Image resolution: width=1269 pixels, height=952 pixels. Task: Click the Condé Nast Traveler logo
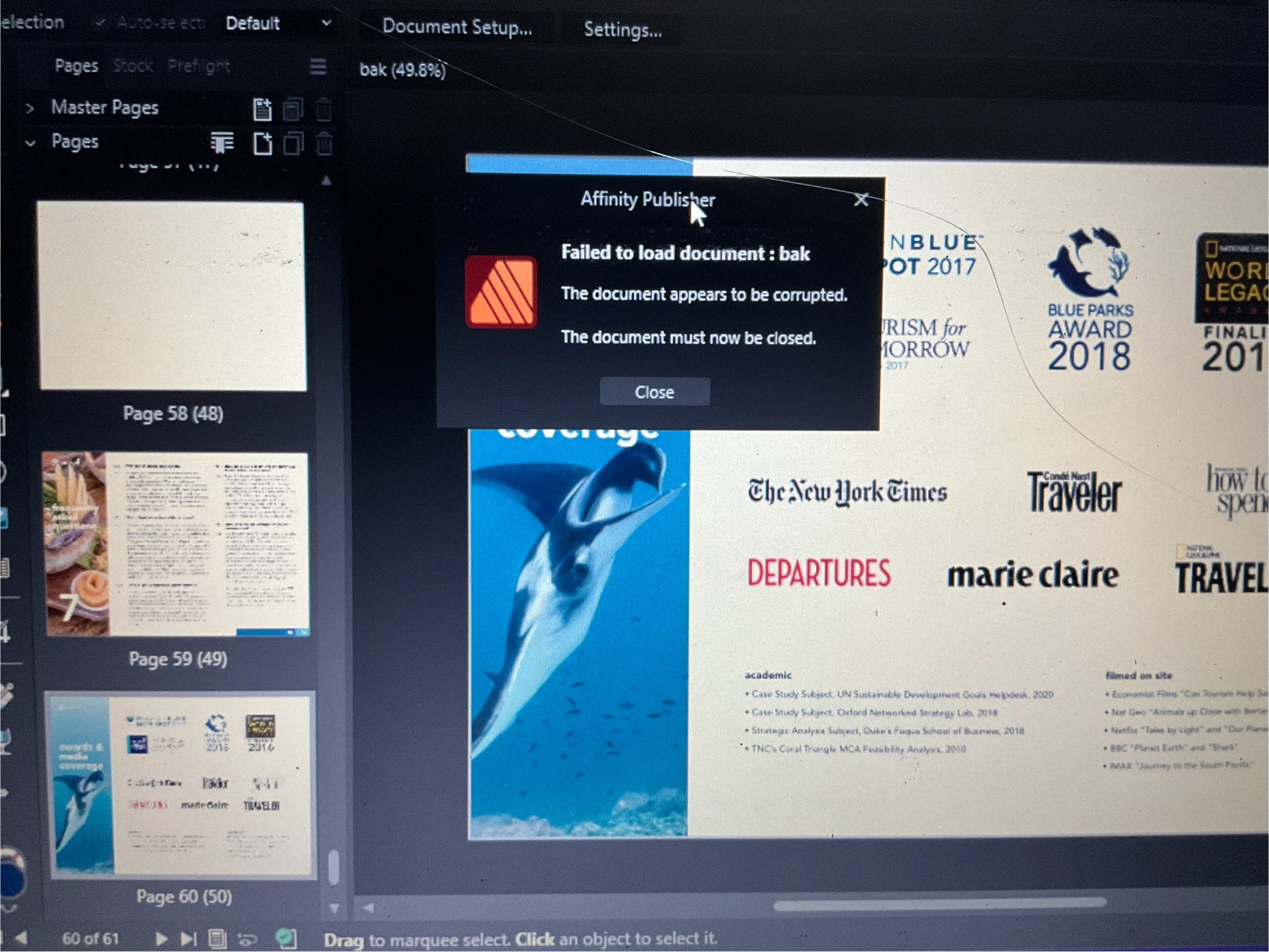pyautogui.click(x=1074, y=492)
